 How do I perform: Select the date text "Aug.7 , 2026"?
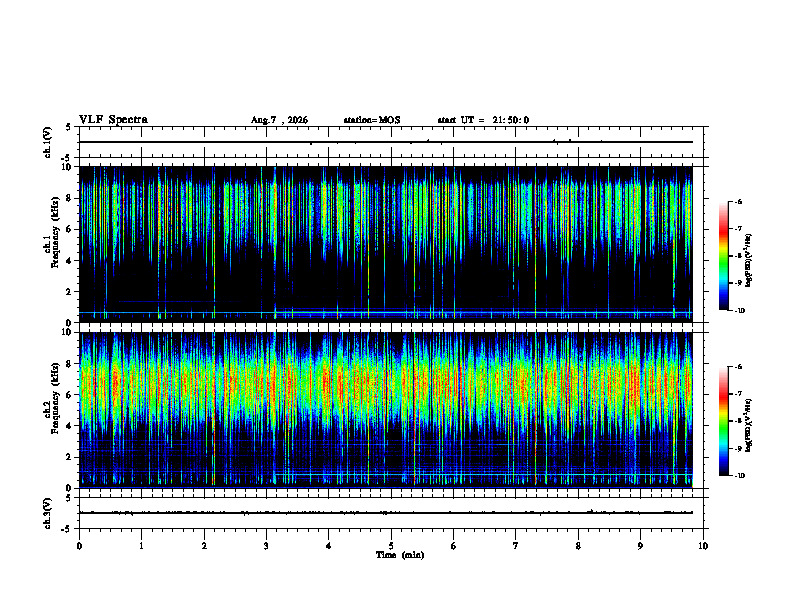(279, 120)
